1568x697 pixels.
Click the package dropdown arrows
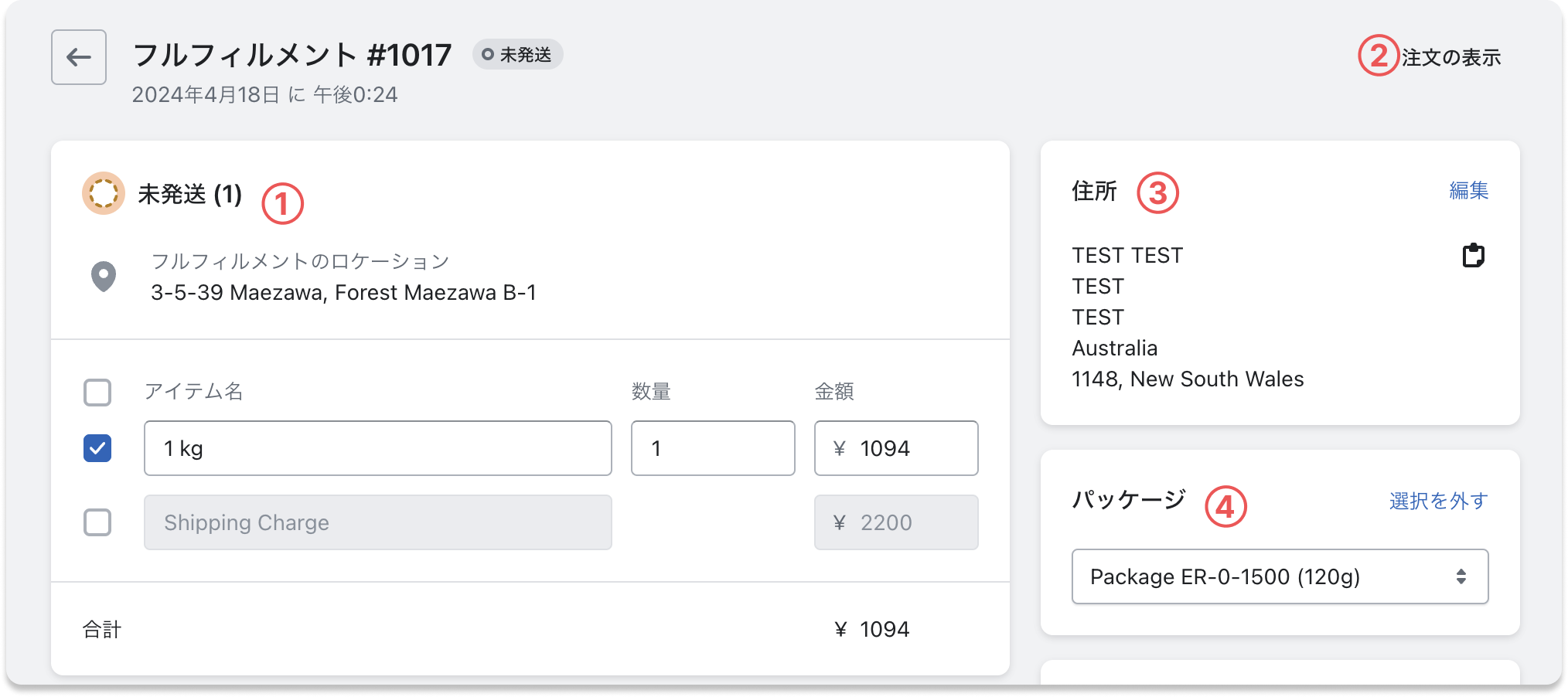(1461, 576)
